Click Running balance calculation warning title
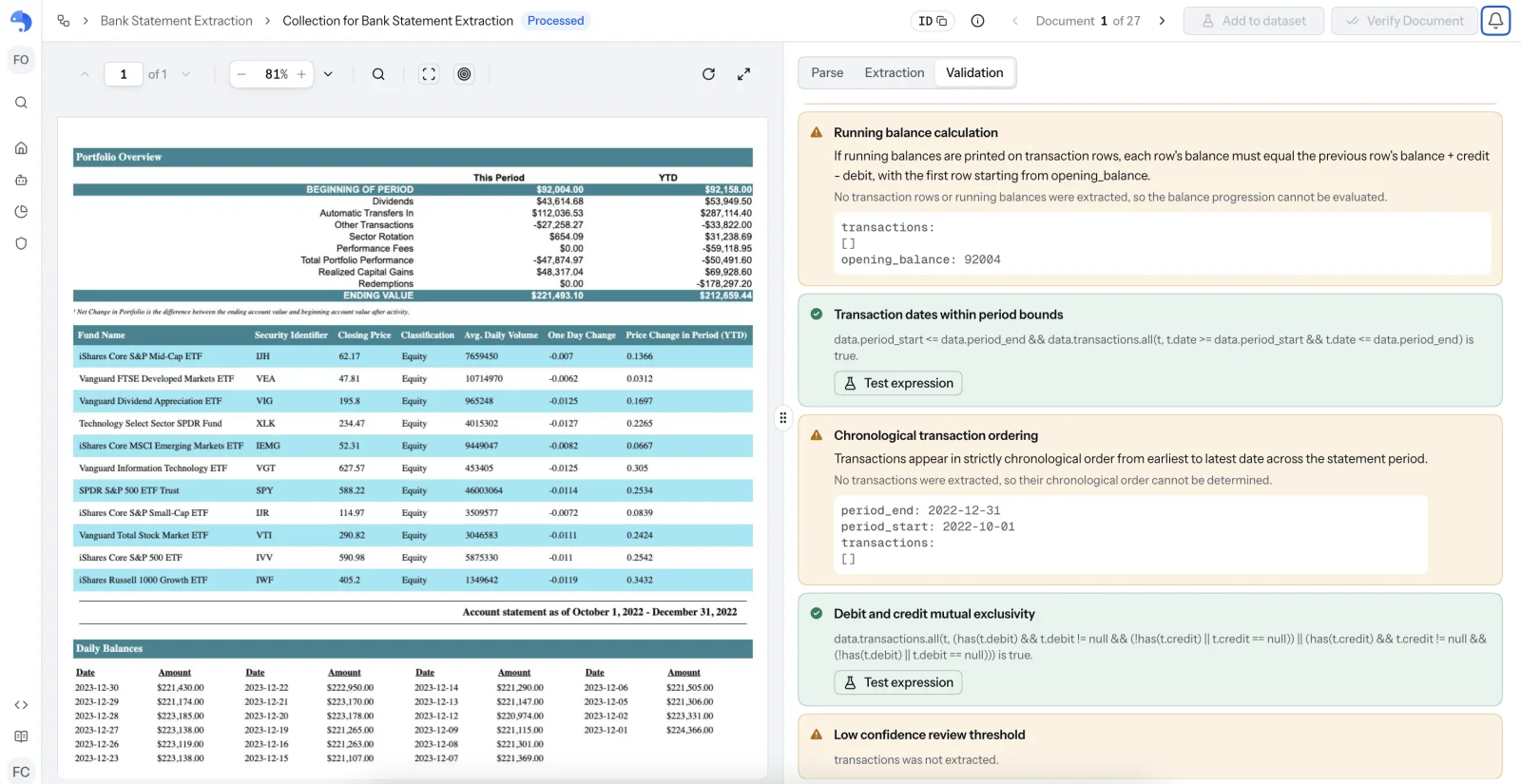Image resolution: width=1521 pixels, height=784 pixels. (x=915, y=133)
